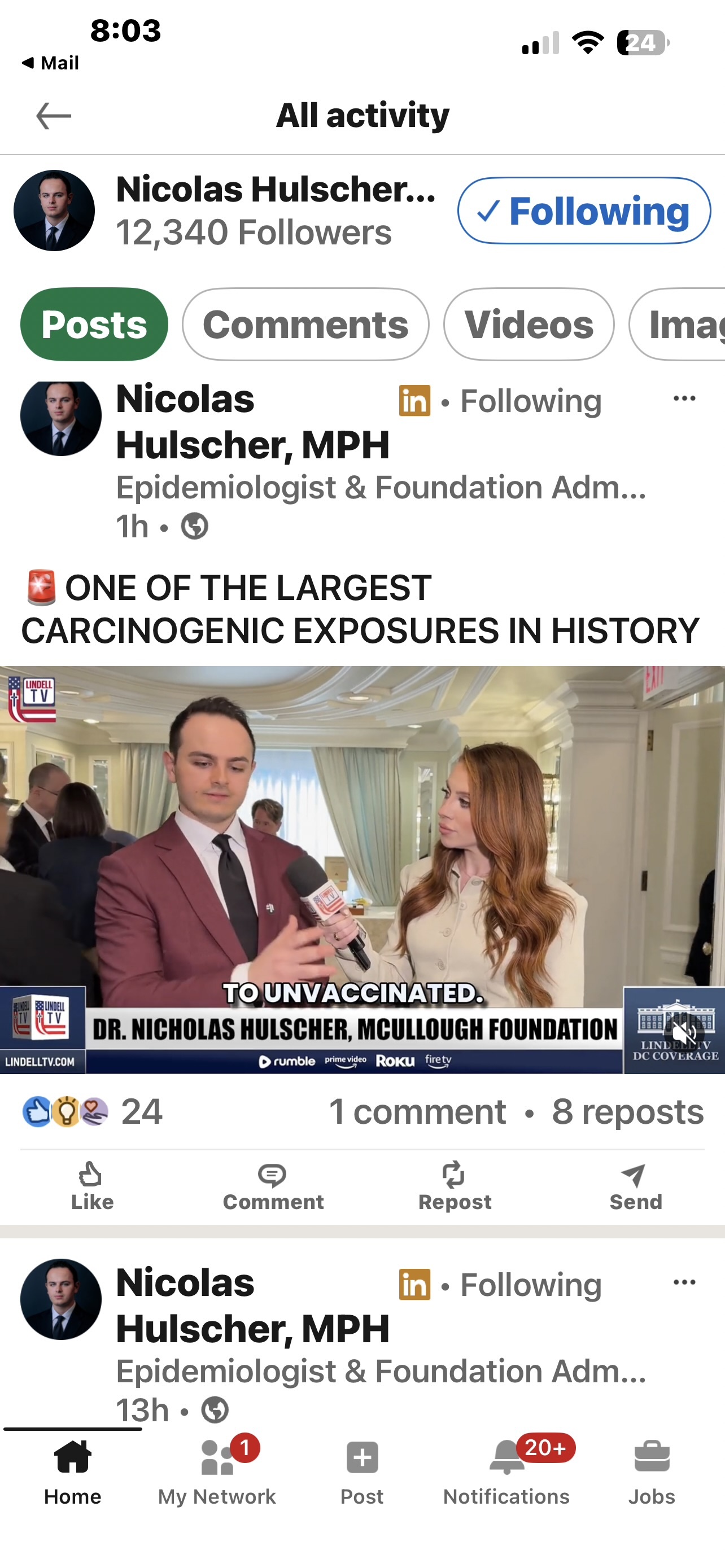Viewport: 725px width, 1568px height.
Task: Open three-dot menu on first post
Action: click(x=684, y=398)
